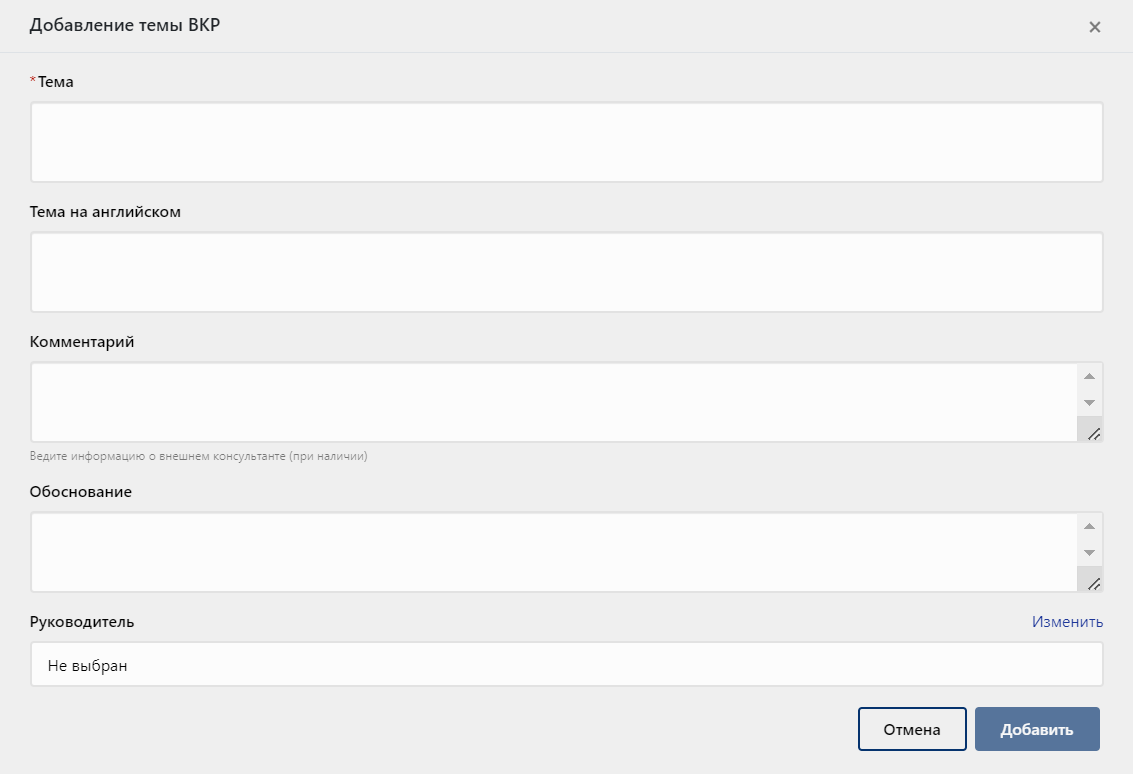
Task: Click the scroll-down arrow in Комментарий field
Action: click(x=1089, y=403)
